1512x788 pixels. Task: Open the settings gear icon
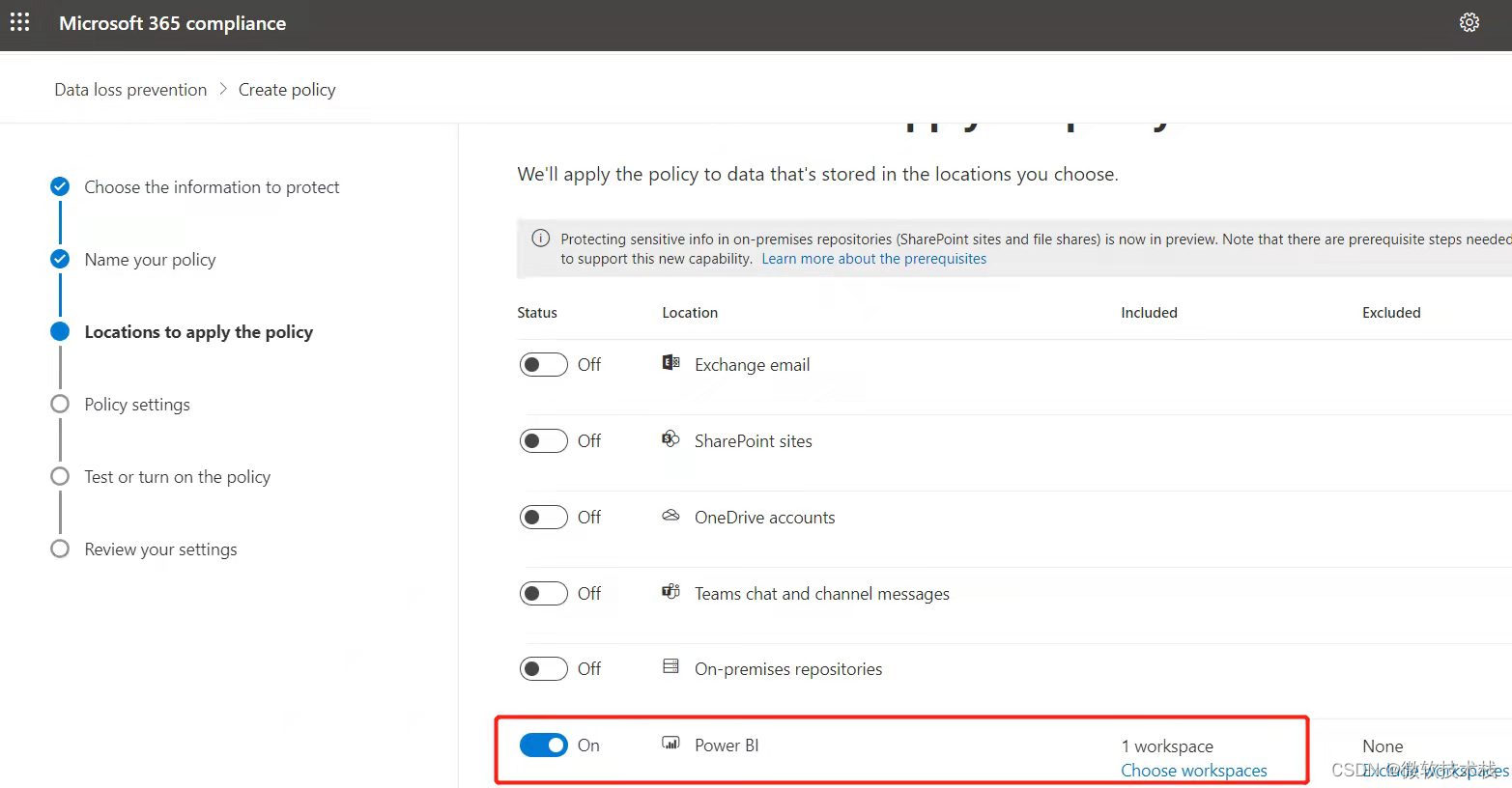click(x=1469, y=22)
